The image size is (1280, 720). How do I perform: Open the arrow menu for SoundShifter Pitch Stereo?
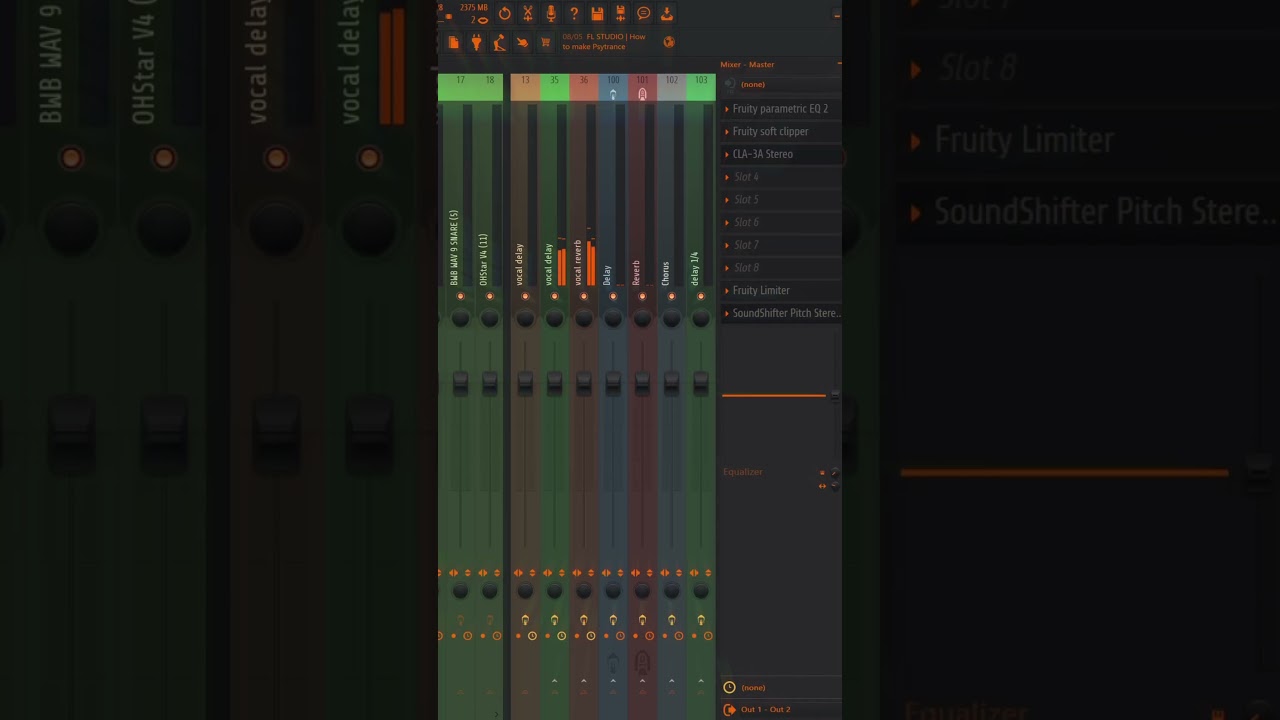(727, 314)
